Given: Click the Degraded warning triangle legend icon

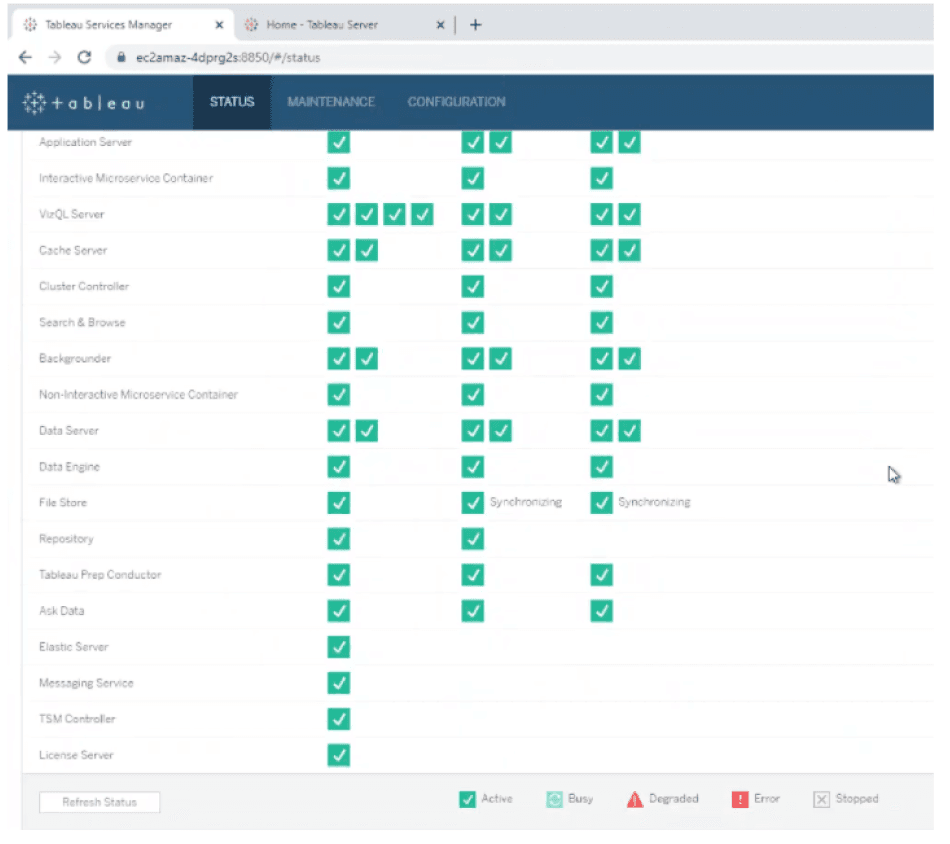Looking at the screenshot, I should 634,799.
